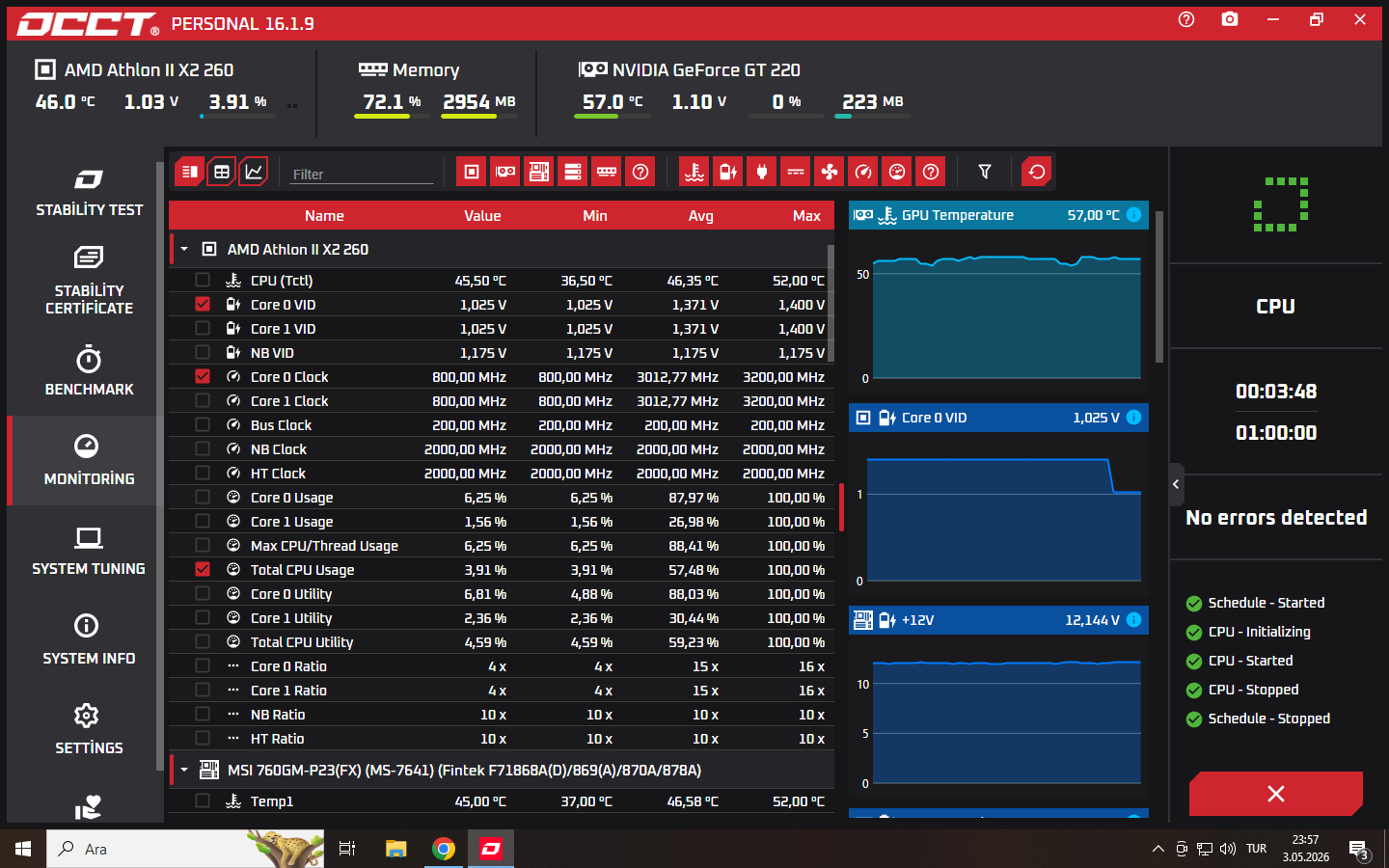1389x868 pixels.
Task: Open the OCCT Settings page
Action: (x=89, y=730)
